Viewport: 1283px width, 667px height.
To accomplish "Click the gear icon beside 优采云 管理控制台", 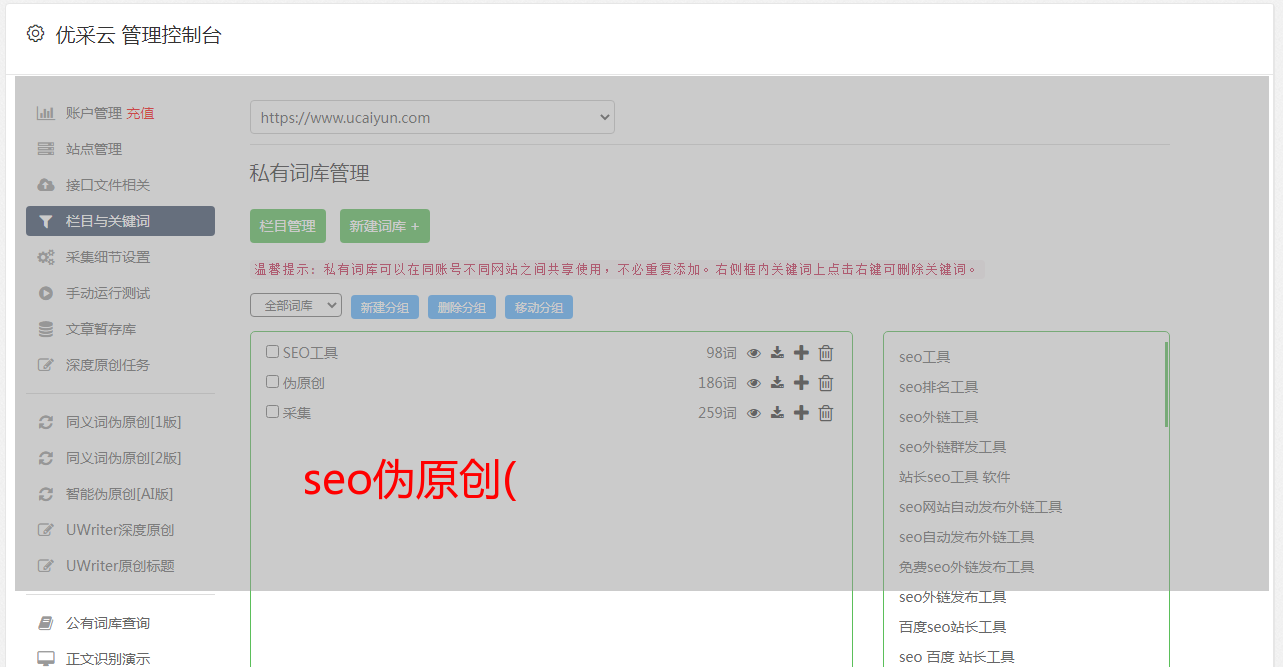I will coord(36,34).
